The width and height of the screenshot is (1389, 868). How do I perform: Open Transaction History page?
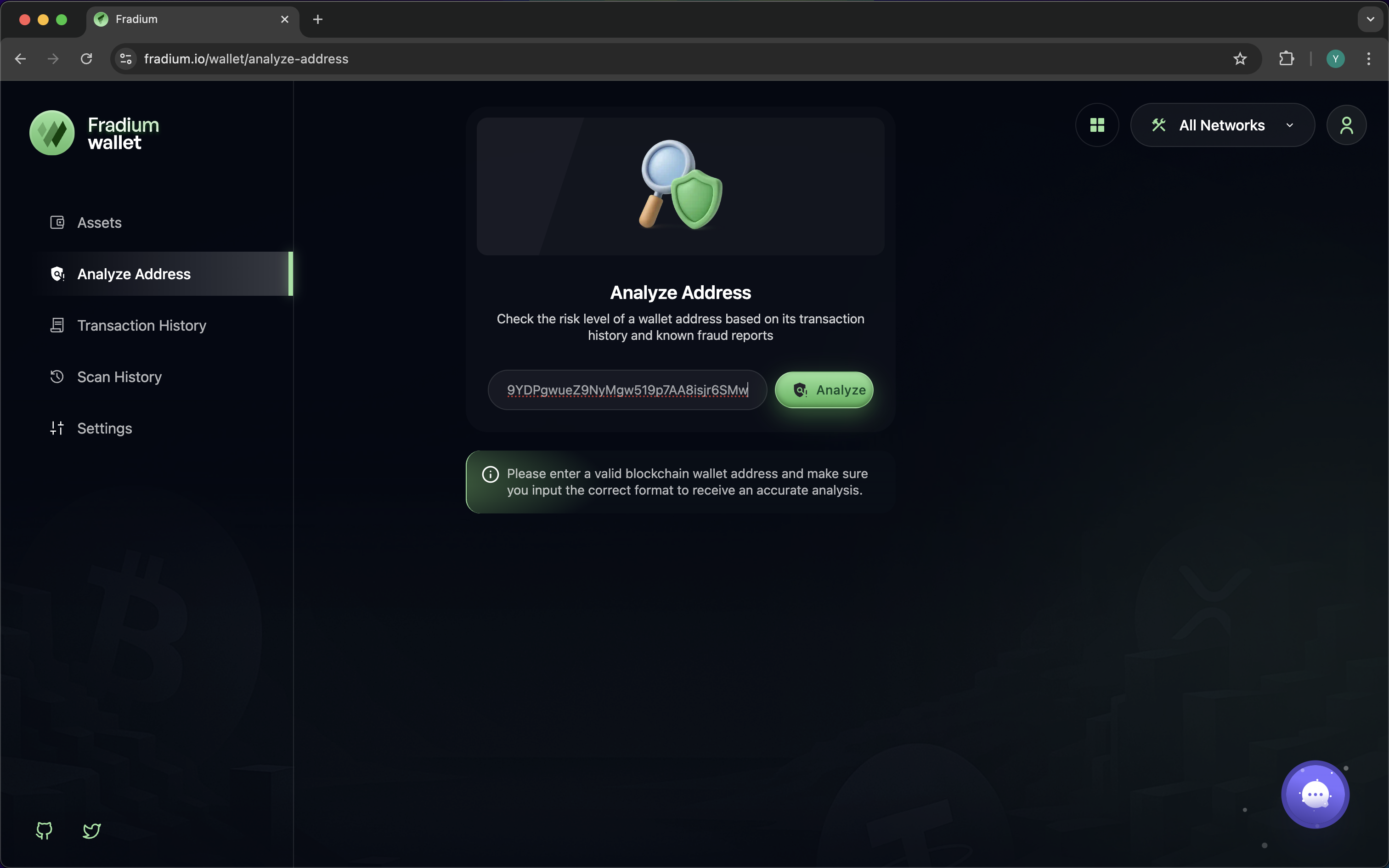[141, 326]
